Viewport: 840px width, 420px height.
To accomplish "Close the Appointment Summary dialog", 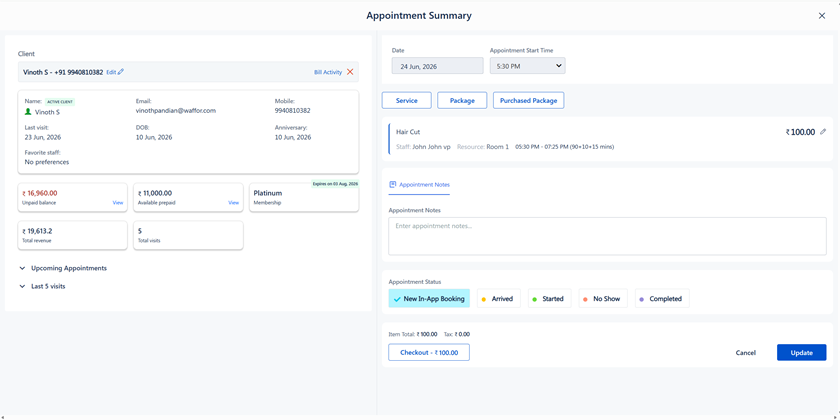I will pyautogui.click(x=822, y=16).
